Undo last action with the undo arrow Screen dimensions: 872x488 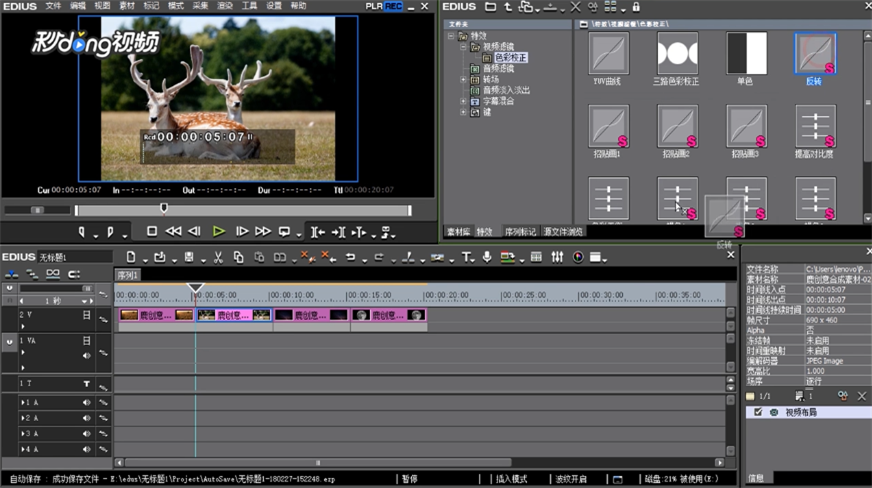pos(350,257)
